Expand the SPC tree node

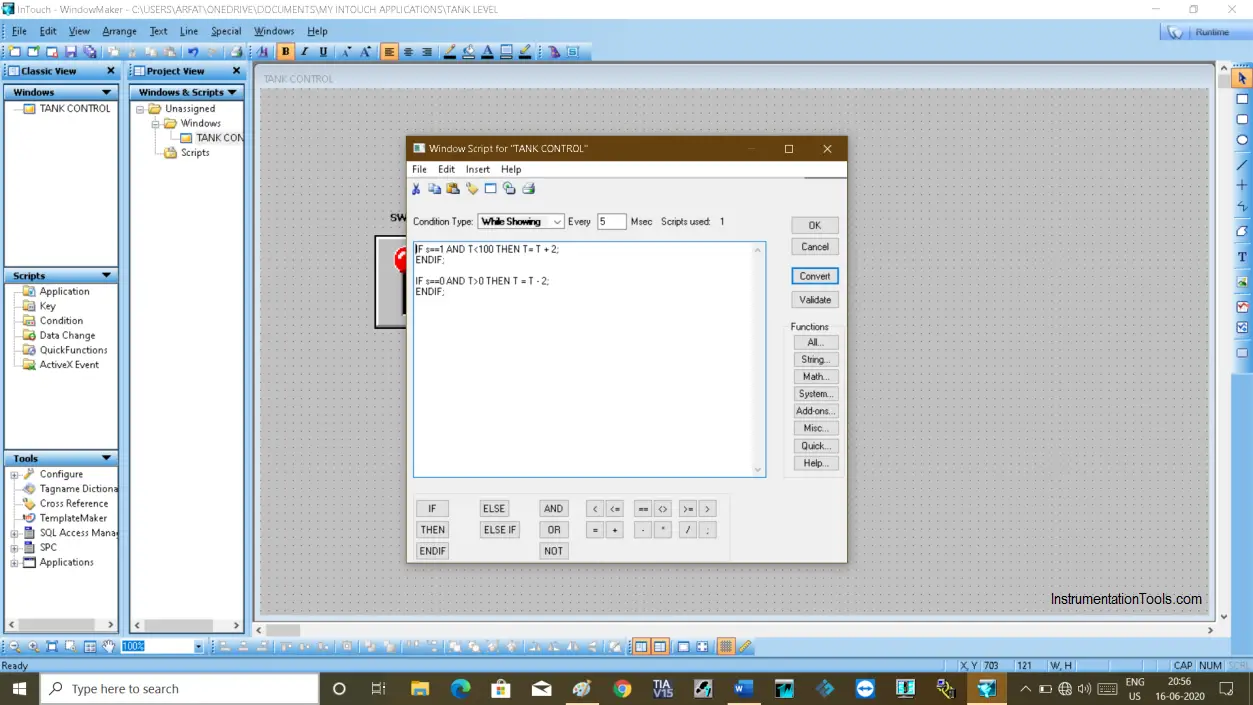click(x=15, y=548)
